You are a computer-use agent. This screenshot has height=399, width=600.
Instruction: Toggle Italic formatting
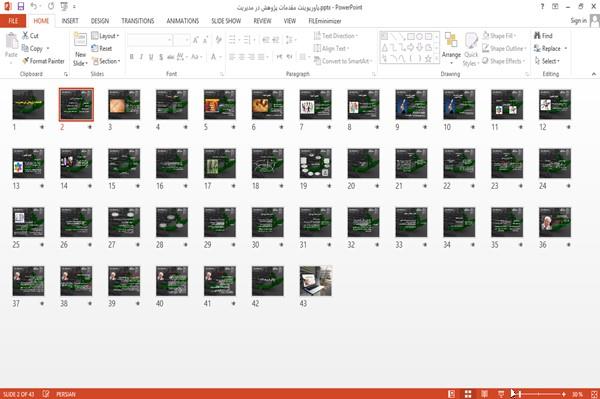tap(141, 57)
